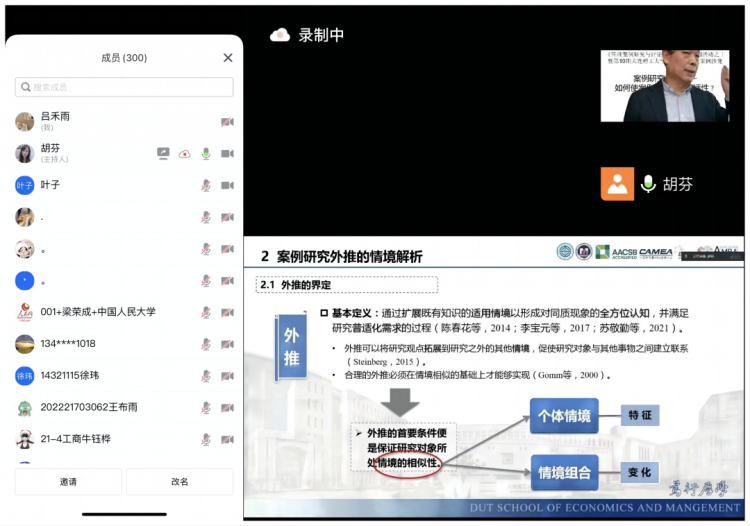Click the member search field
Screen dimensions: 750x526
tap(124, 87)
